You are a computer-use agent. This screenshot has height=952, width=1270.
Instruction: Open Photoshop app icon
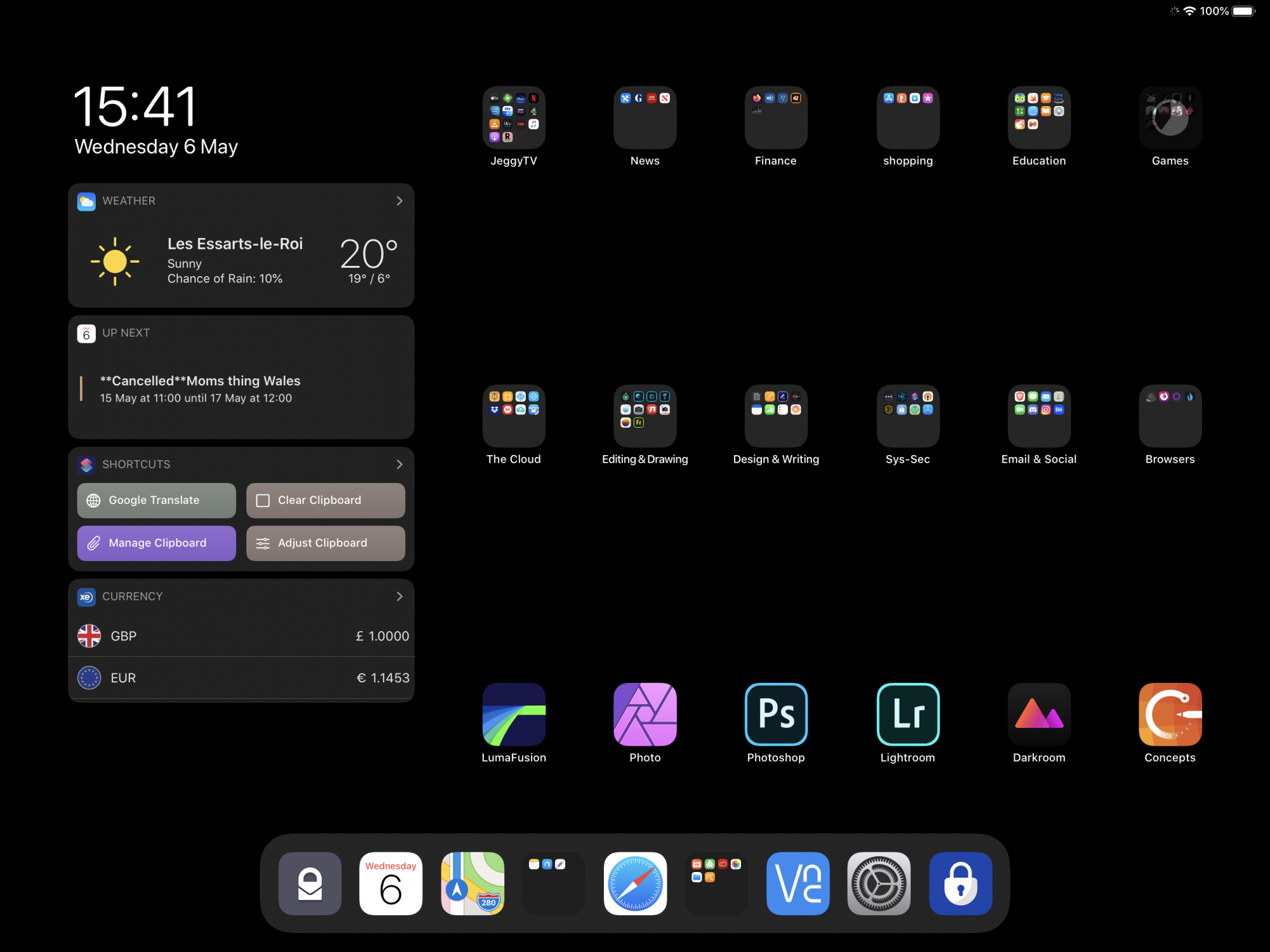776,714
